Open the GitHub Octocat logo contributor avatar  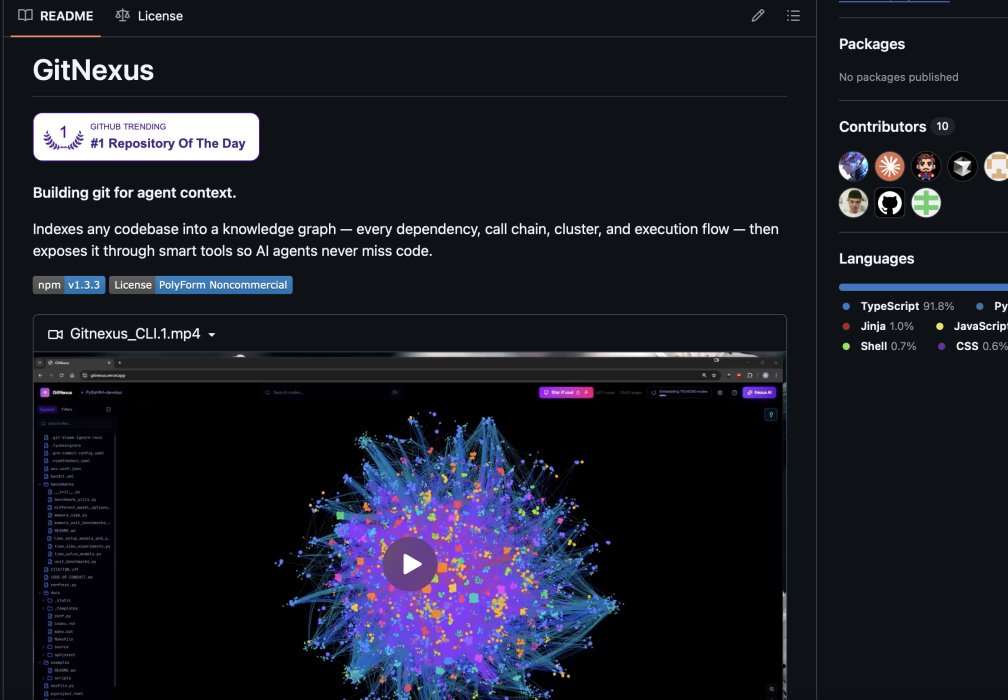(x=890, y=202)
